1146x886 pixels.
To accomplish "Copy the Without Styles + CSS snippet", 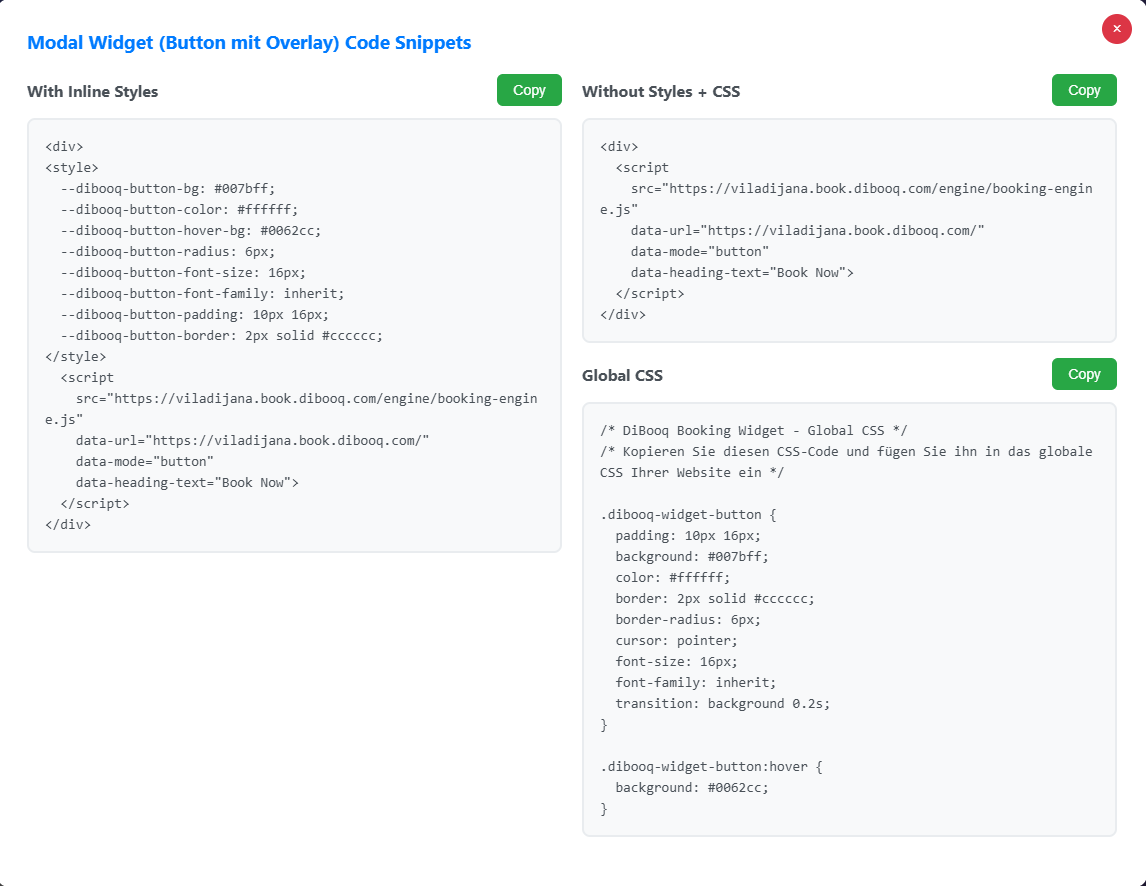I will (x=1084, y=90).
